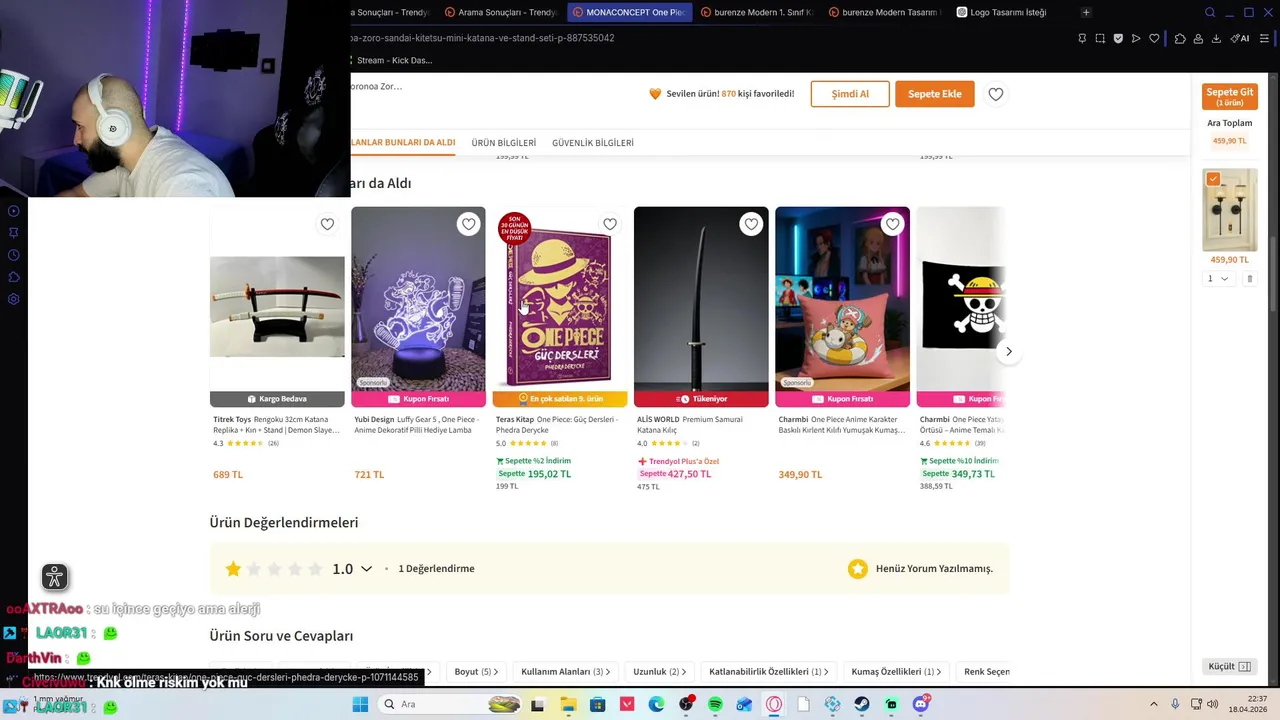1280x720 pixels.
Task: Click the Şimdi Al button
Action: [850, 94]
